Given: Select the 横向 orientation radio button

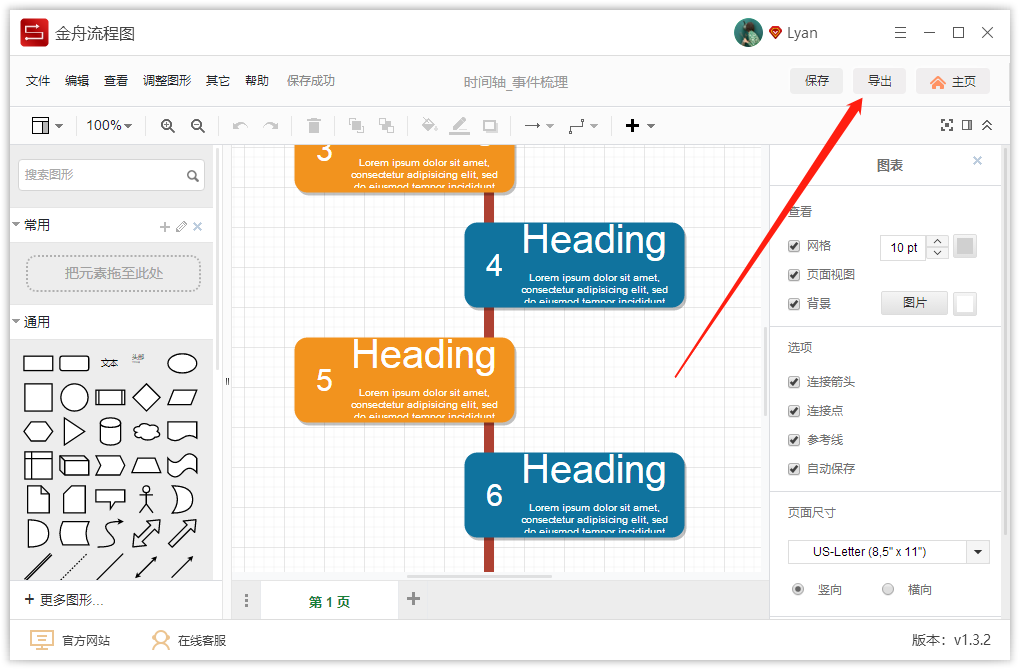Looking at the screenshot, I should pyautogui.click(x=888, y=589).
